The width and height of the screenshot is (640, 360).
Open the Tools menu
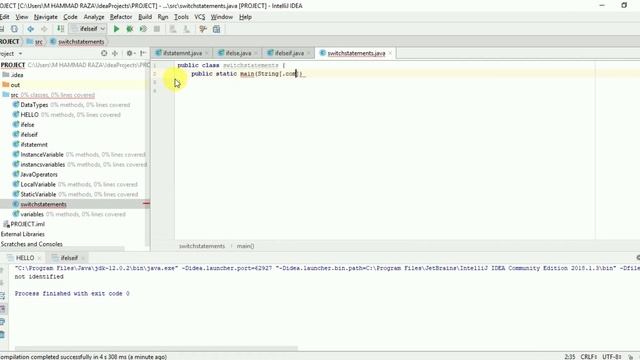(x=181, y=17)
